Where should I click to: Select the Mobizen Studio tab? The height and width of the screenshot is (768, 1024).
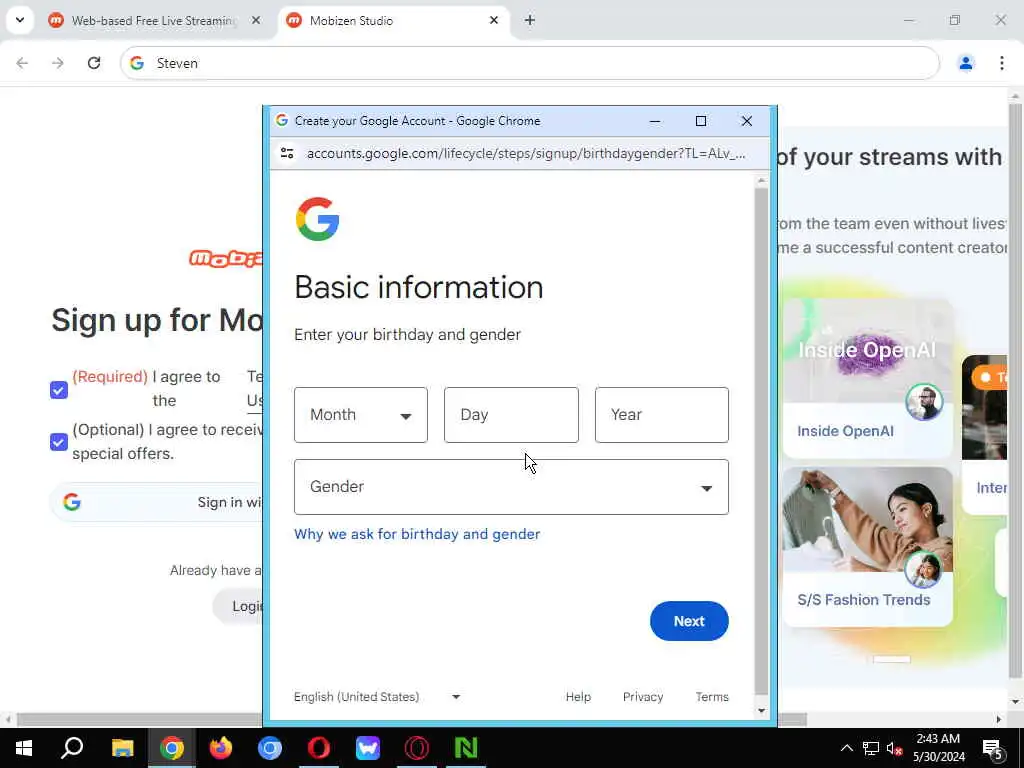(x=394, y=21)
